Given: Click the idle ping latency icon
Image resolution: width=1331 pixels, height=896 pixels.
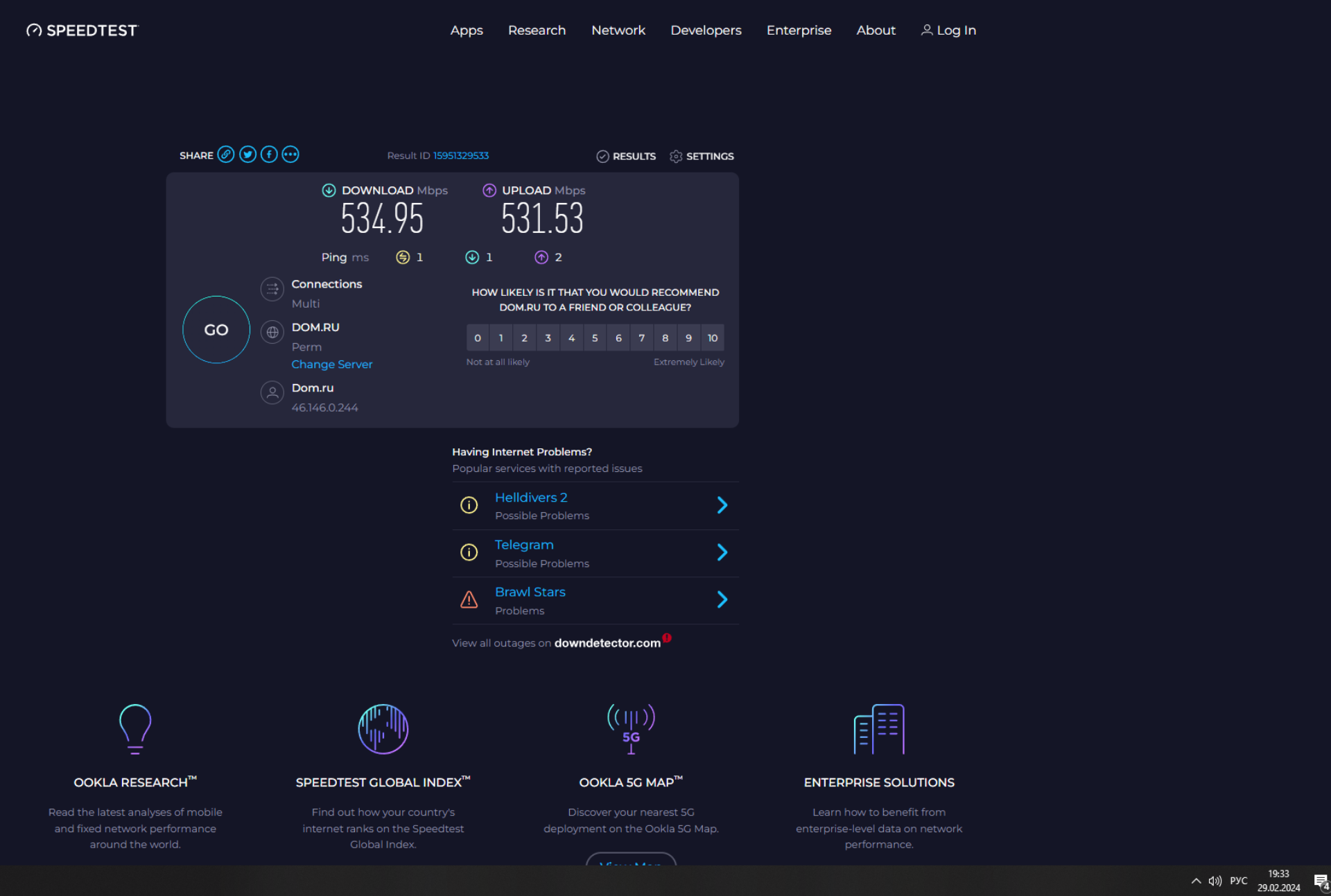Looking at the screenshot, I should coord(403,258).
